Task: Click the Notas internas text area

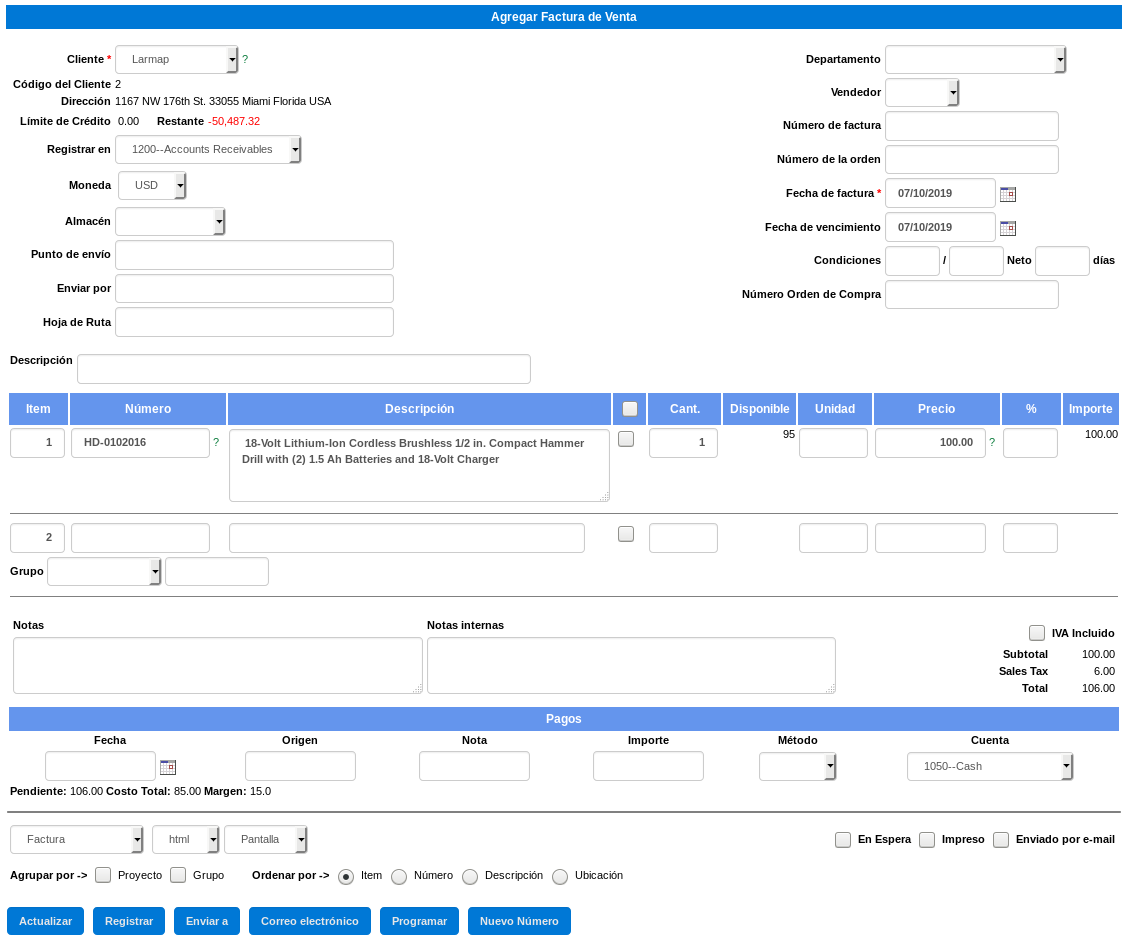Action: 631,665
